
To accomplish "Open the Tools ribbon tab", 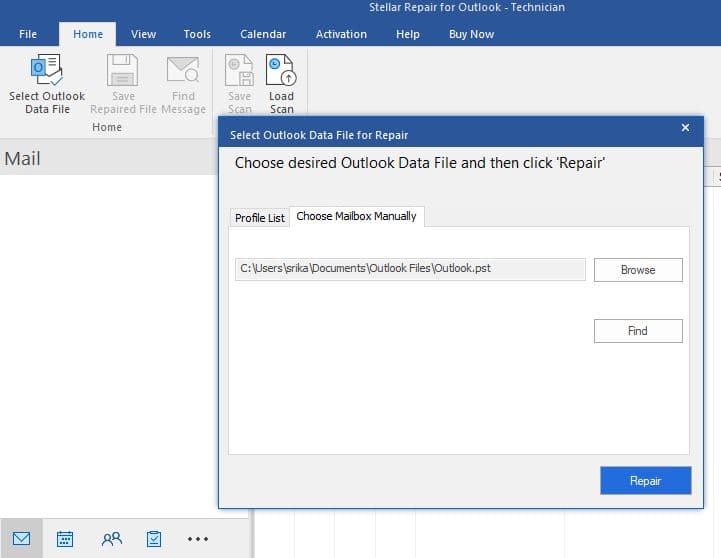I will (x=197, y=34).
